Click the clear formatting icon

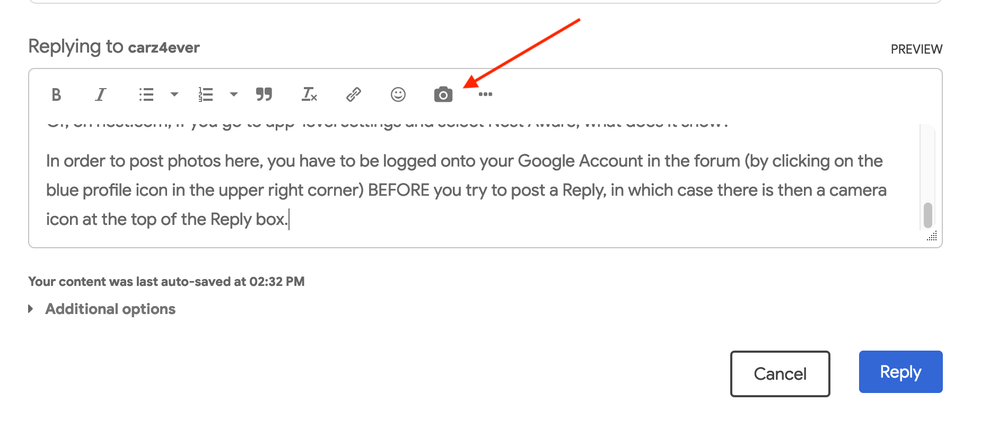(309, 95)
